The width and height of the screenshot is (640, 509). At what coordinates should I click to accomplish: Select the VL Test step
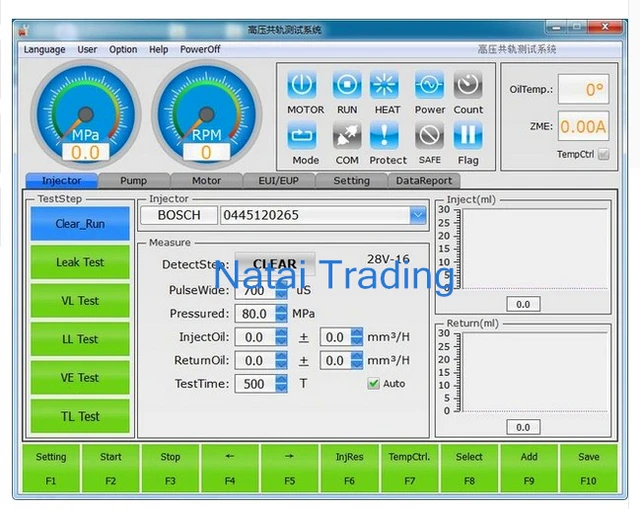click(x=80, y=301)
